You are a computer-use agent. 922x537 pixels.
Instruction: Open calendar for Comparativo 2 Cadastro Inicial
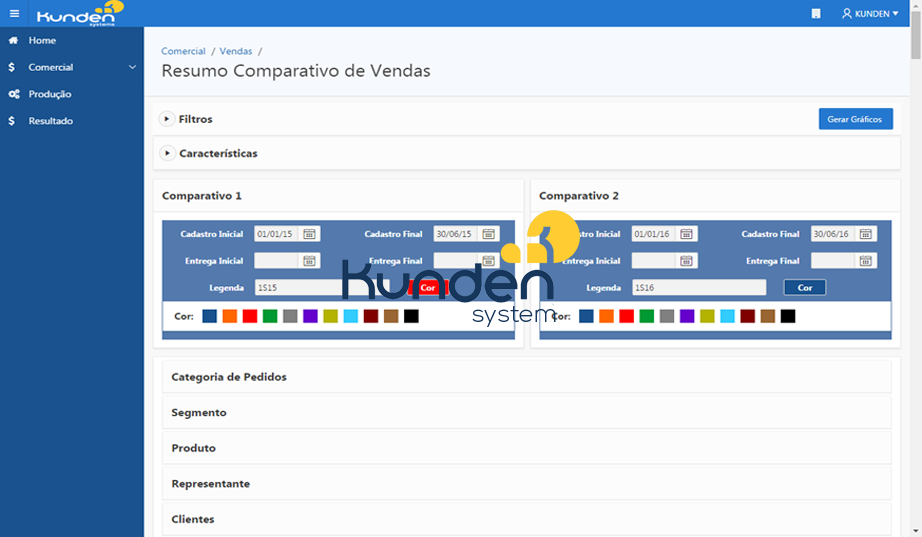(686, 234)
